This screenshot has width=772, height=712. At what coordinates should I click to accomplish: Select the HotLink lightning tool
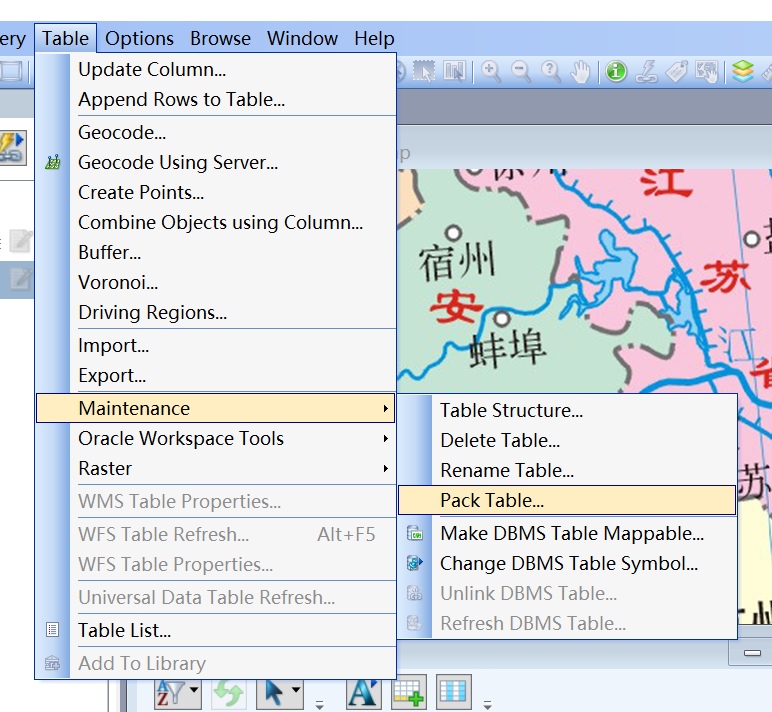click(x=646, y=72)
